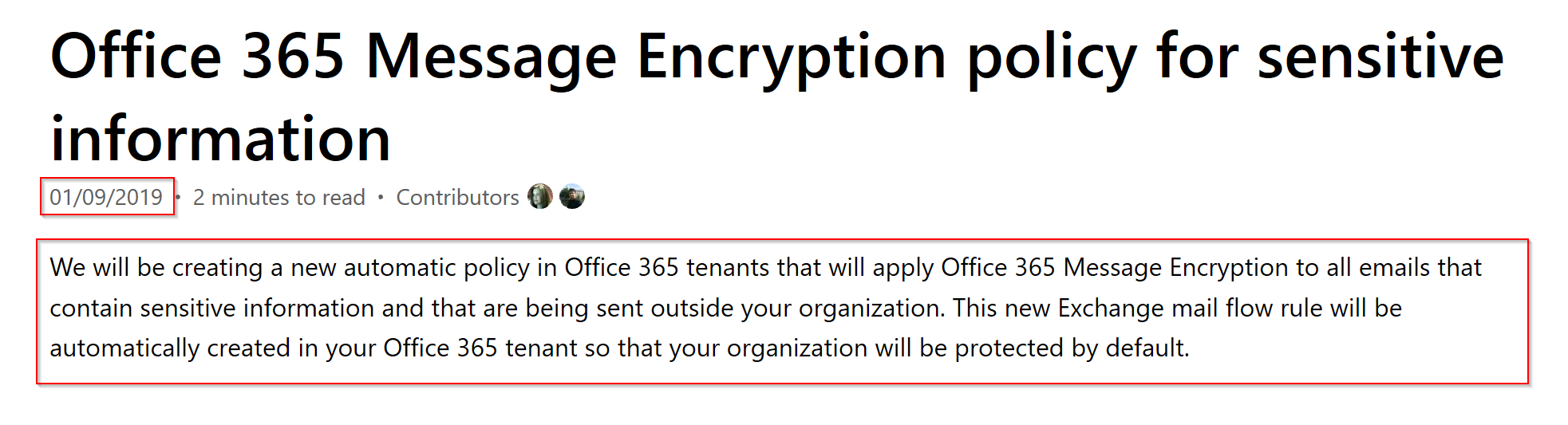This screenshot has height=425, width=1568.
Task: Click the word "Office" in the title
Action: tap(136, 57)
